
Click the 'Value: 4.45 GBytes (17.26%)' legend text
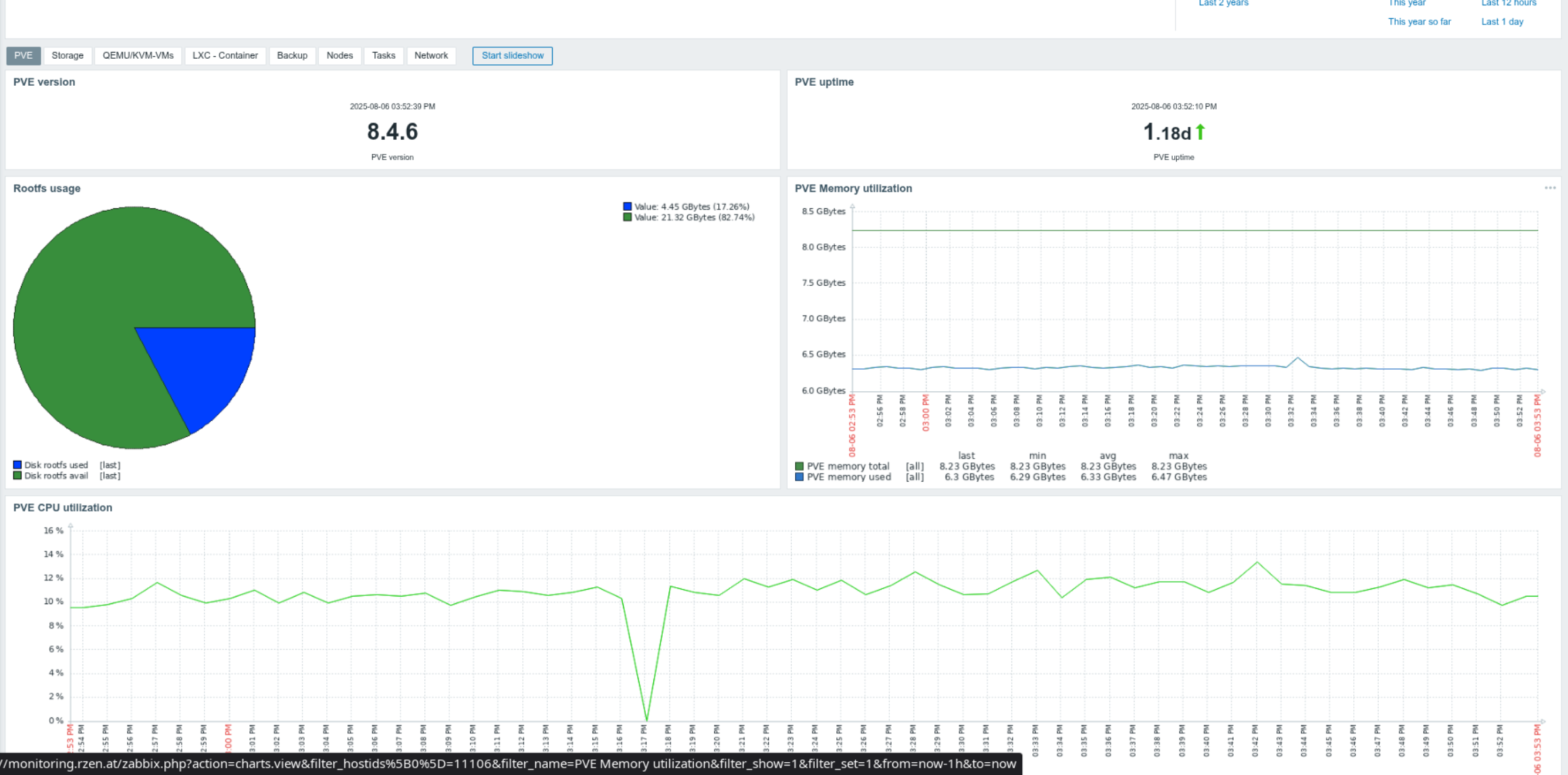pos(692,207)
